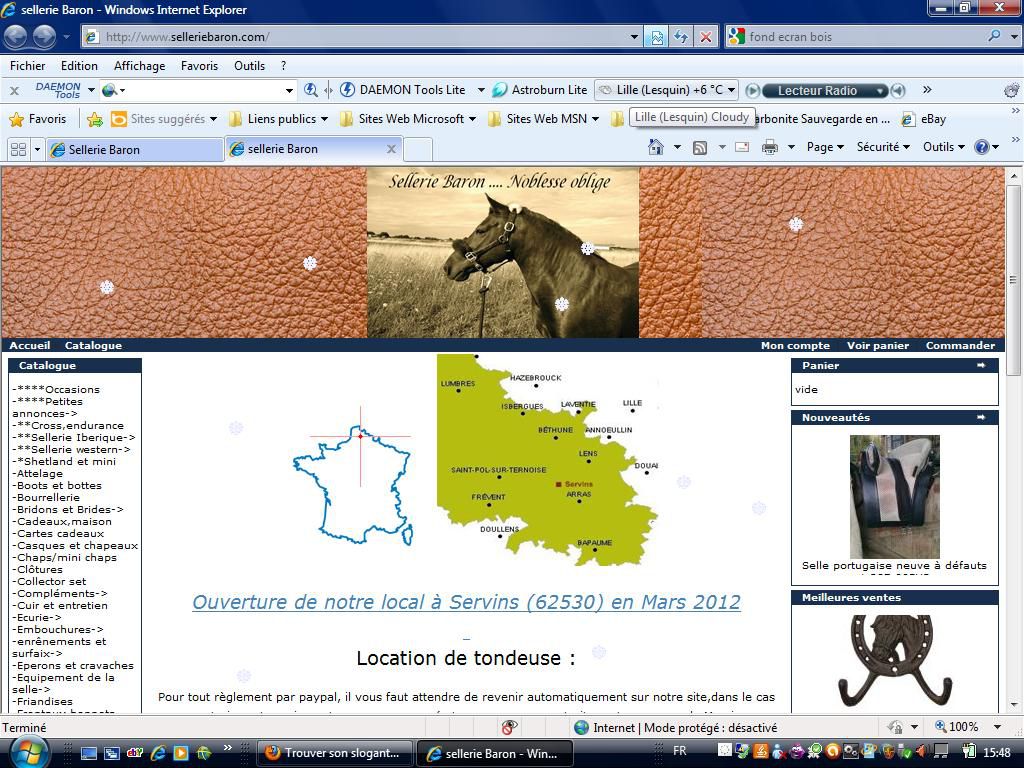The width and height of the screenshot is (1024, 768).
Task: Click the Voir panier link
Action: (x=877, y=345)
